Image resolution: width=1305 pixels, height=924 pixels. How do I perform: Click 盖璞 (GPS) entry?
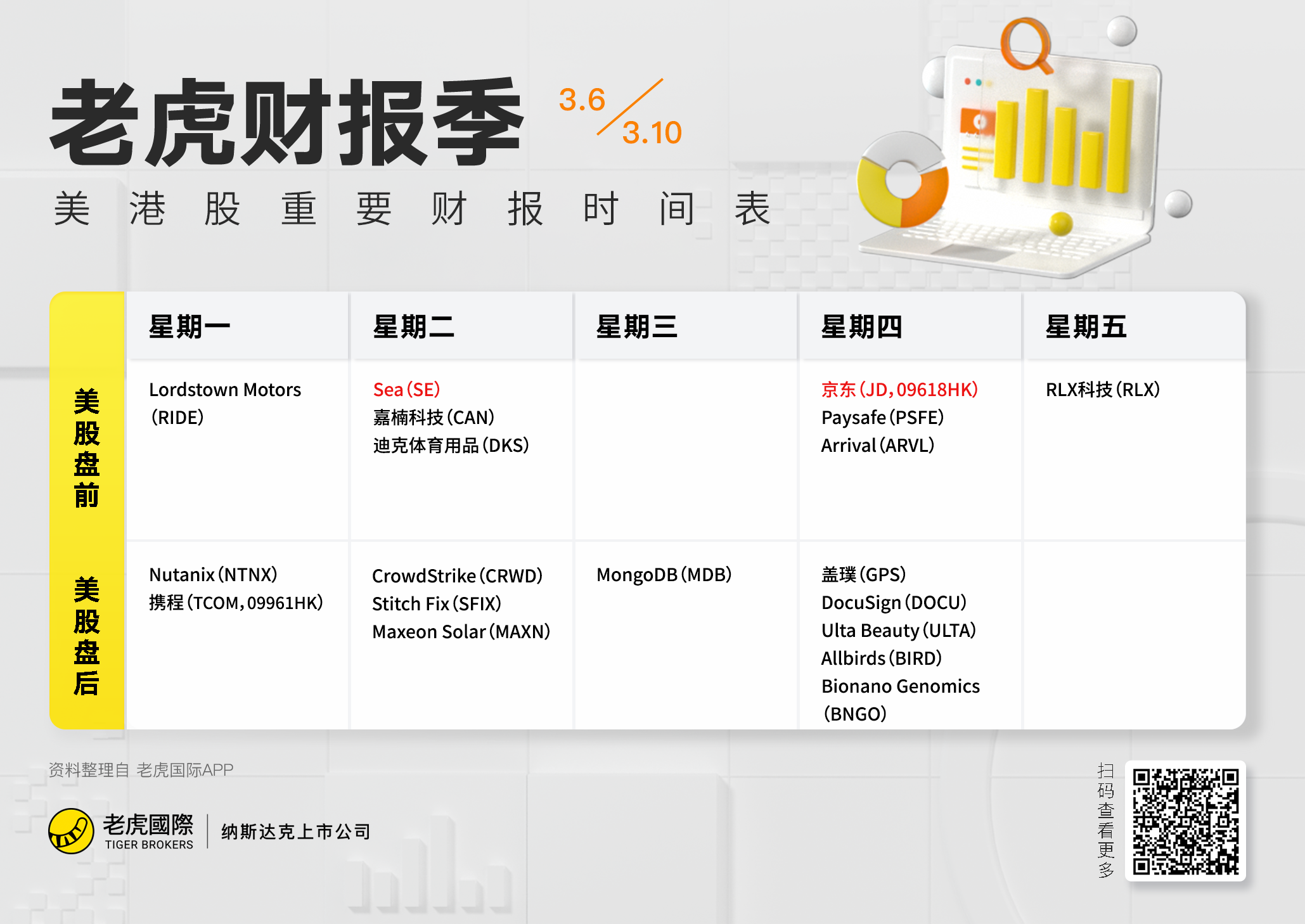pos(863,574)
